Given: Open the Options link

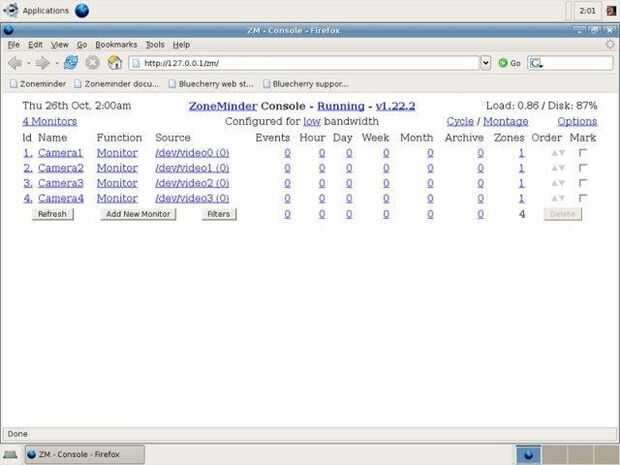Looking at the screenshot, I should pyautogui.click(x=577, y=121).
